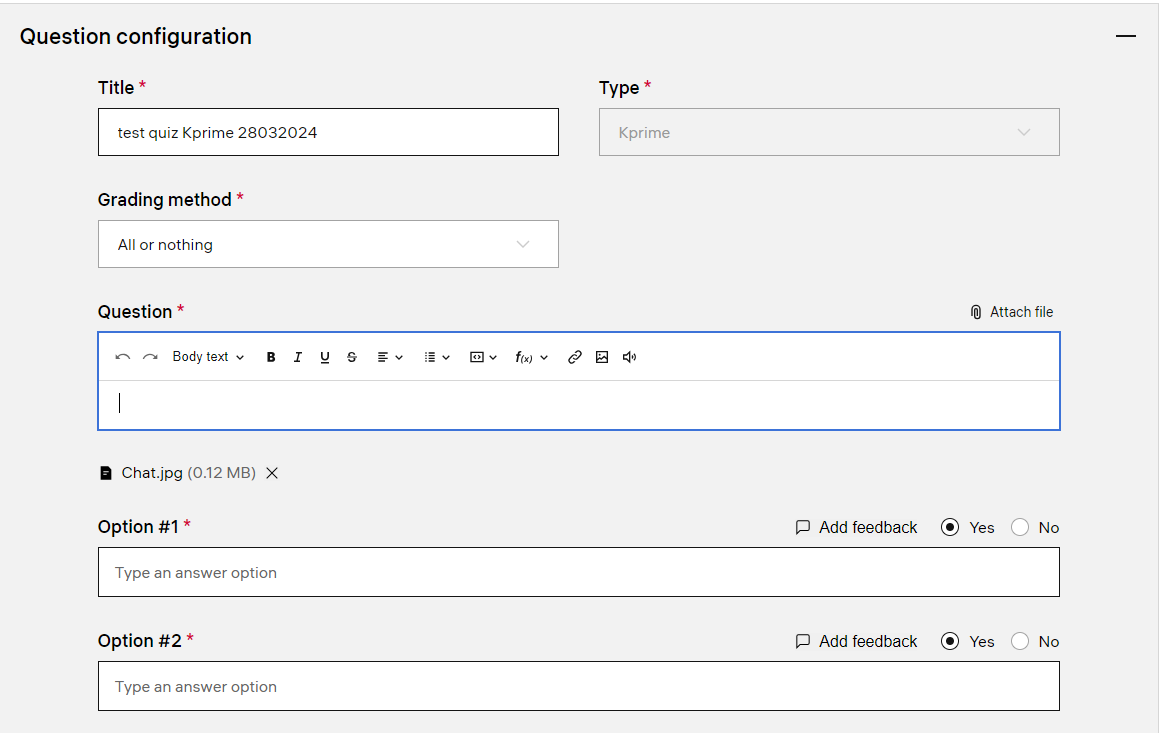
Task: Apply underline formatting in the question editor
Action: 325,357
